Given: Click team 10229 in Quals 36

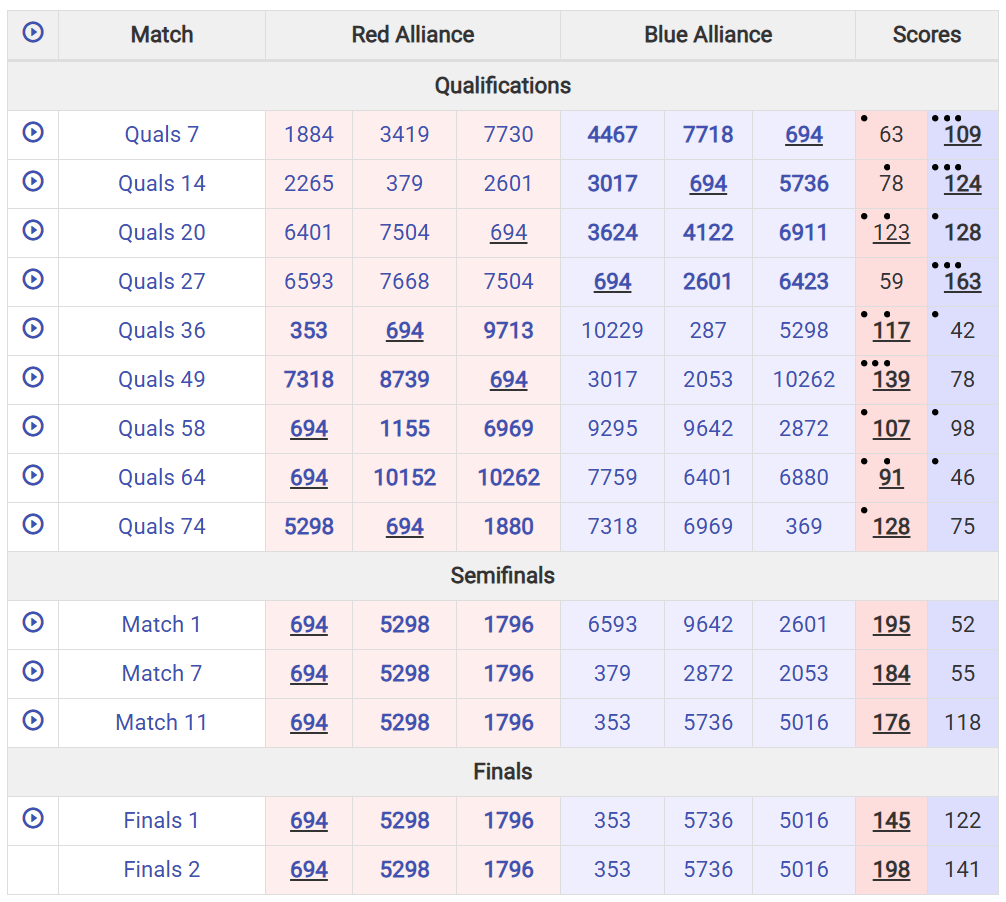Looking at the screenshot, I should (x=612, y=330).
